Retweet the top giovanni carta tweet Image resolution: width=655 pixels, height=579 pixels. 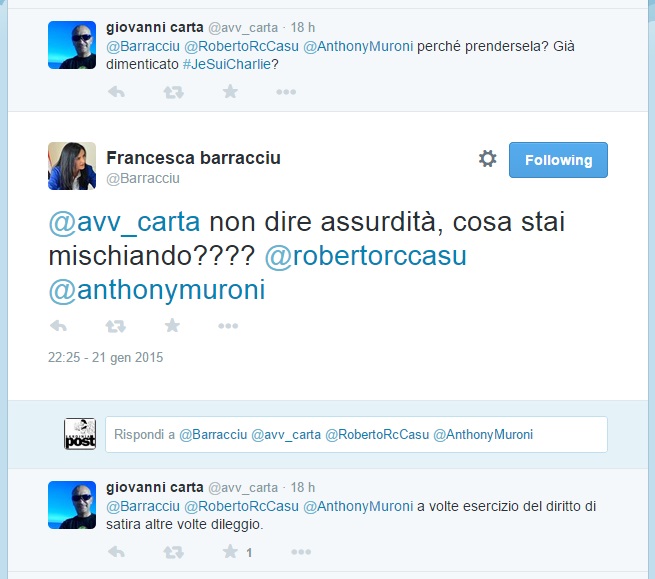click(173, 91)
